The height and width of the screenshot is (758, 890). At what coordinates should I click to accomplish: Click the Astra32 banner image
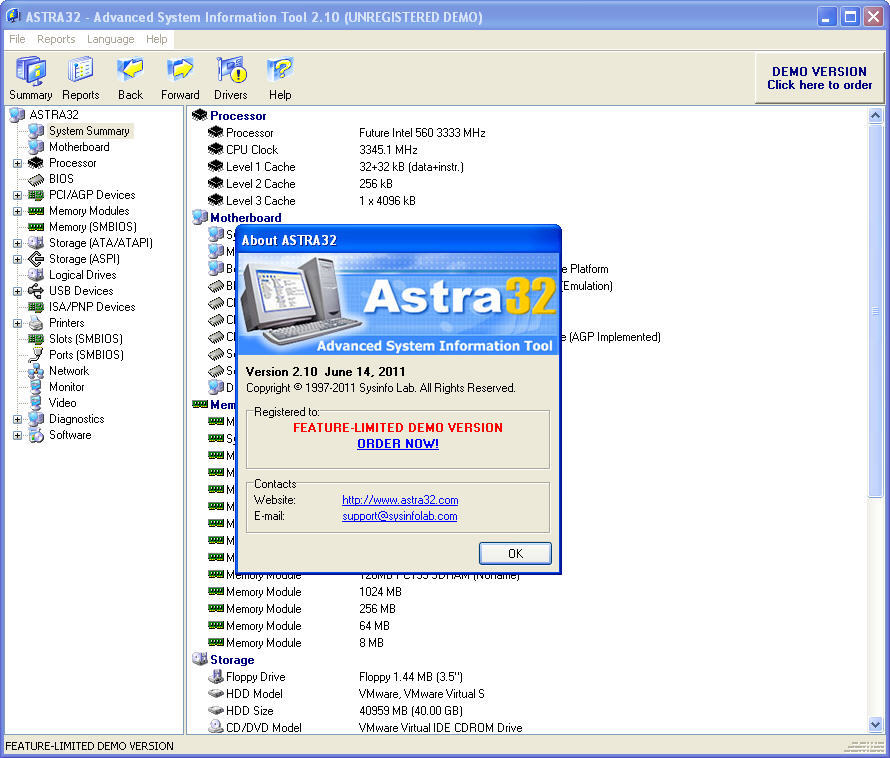pyautogui.click(x=398, y=304)
